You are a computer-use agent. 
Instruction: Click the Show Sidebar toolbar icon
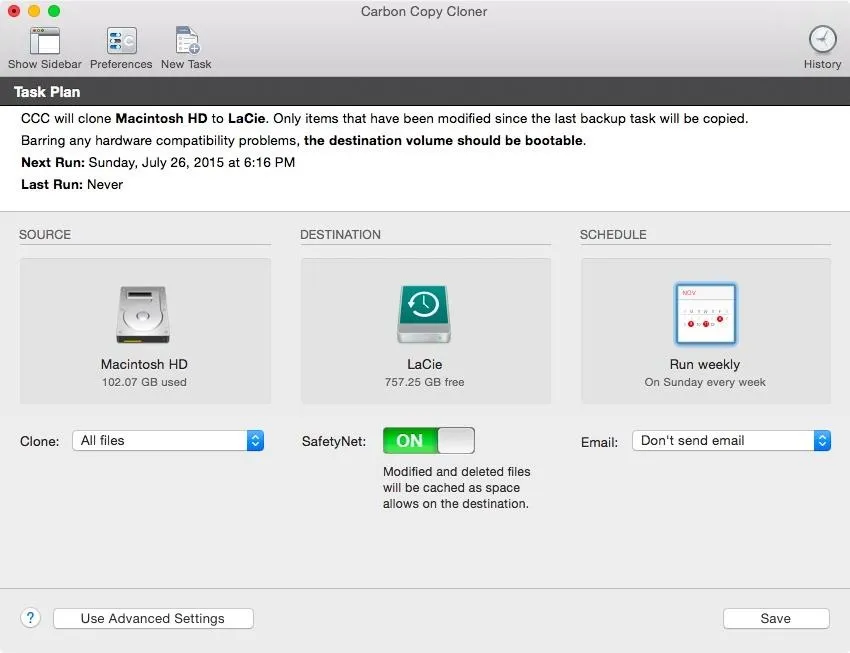pos(44,41)
